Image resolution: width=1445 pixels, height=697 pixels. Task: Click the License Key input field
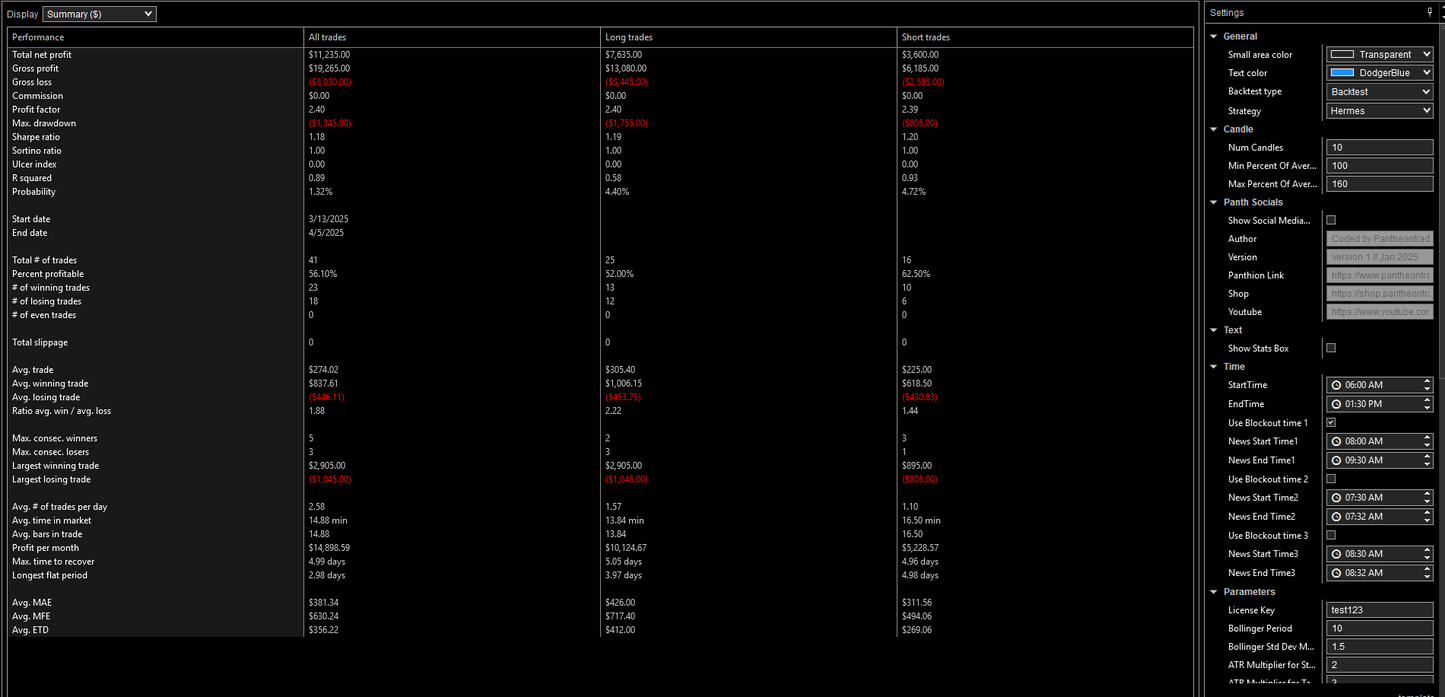[x=1379, y=610]
